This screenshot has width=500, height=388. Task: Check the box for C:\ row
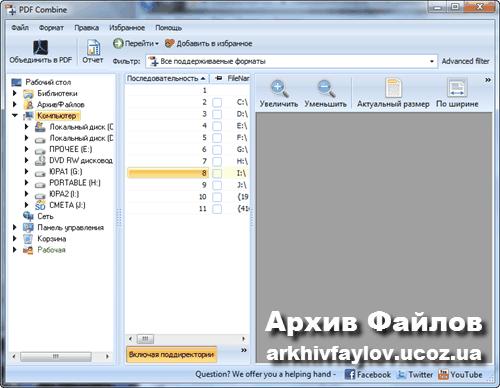(x=217, y=102)
